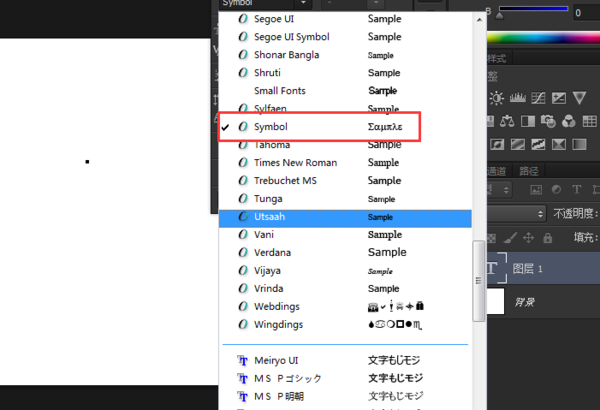Viewport: 600px width, 410px height.
Task: Filter layers by pixel layers icon
Action: (x=536, y=189)
